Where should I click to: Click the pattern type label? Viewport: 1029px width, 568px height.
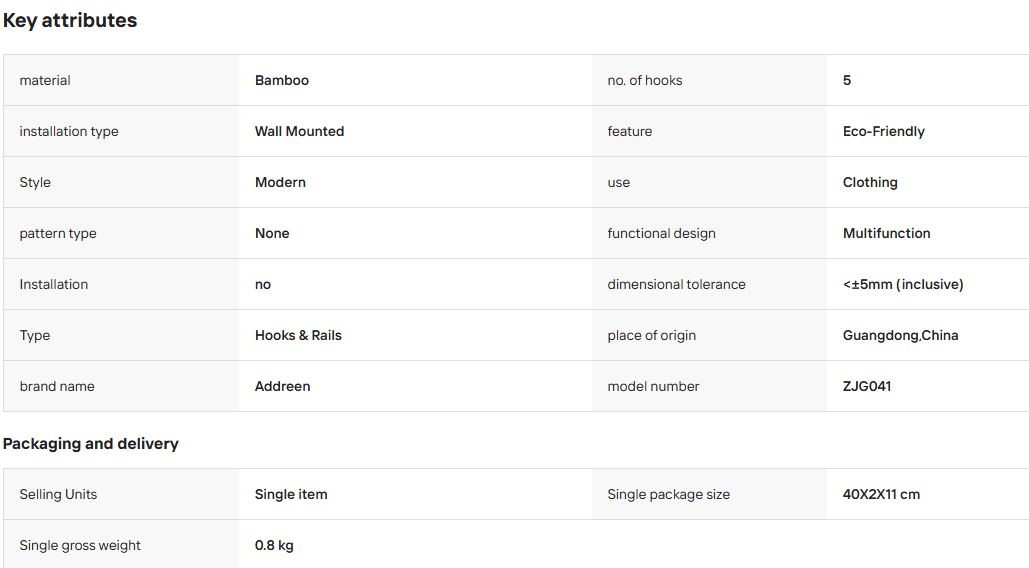58,233
